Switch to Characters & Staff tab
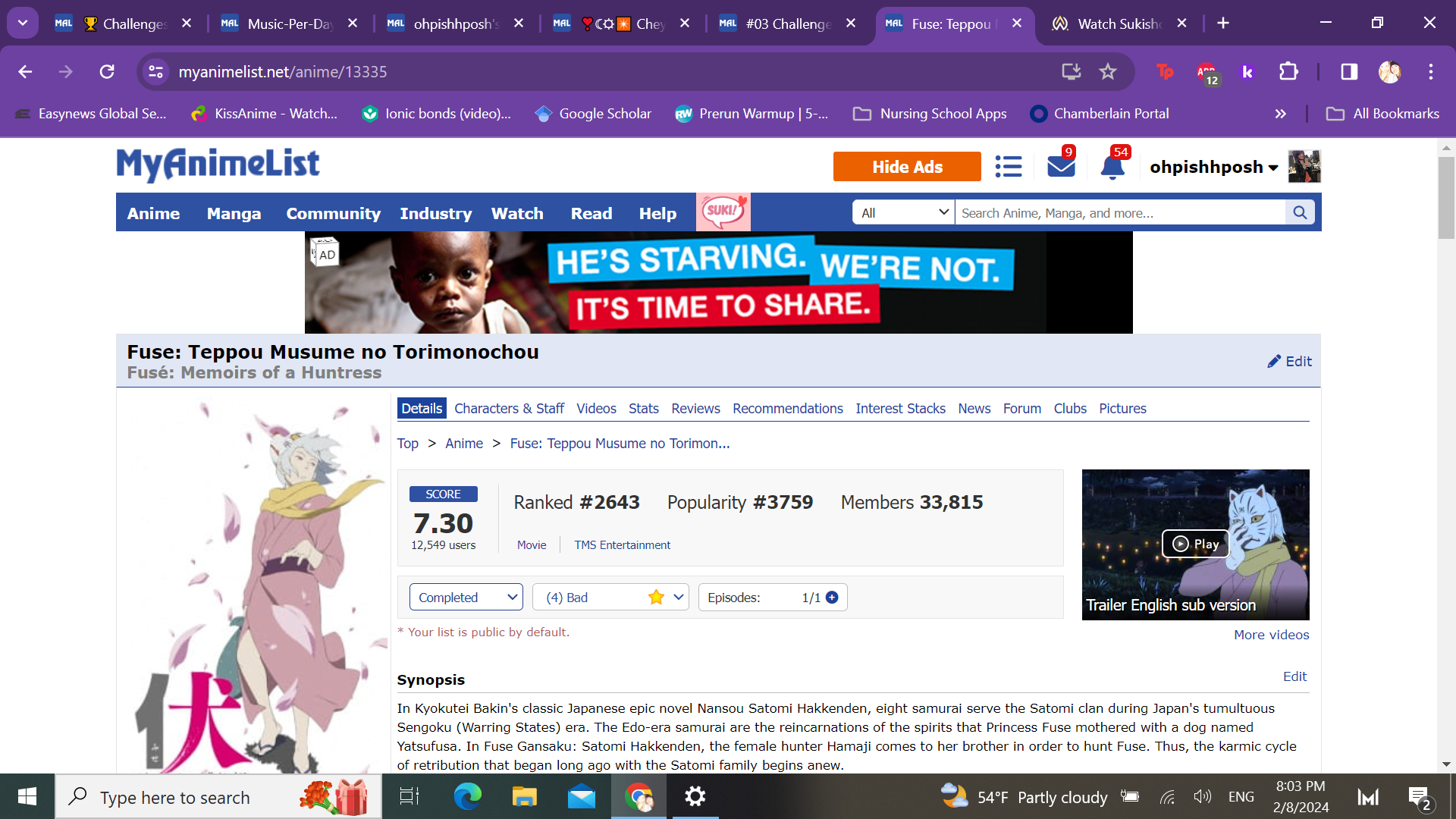 pos(509,409)
